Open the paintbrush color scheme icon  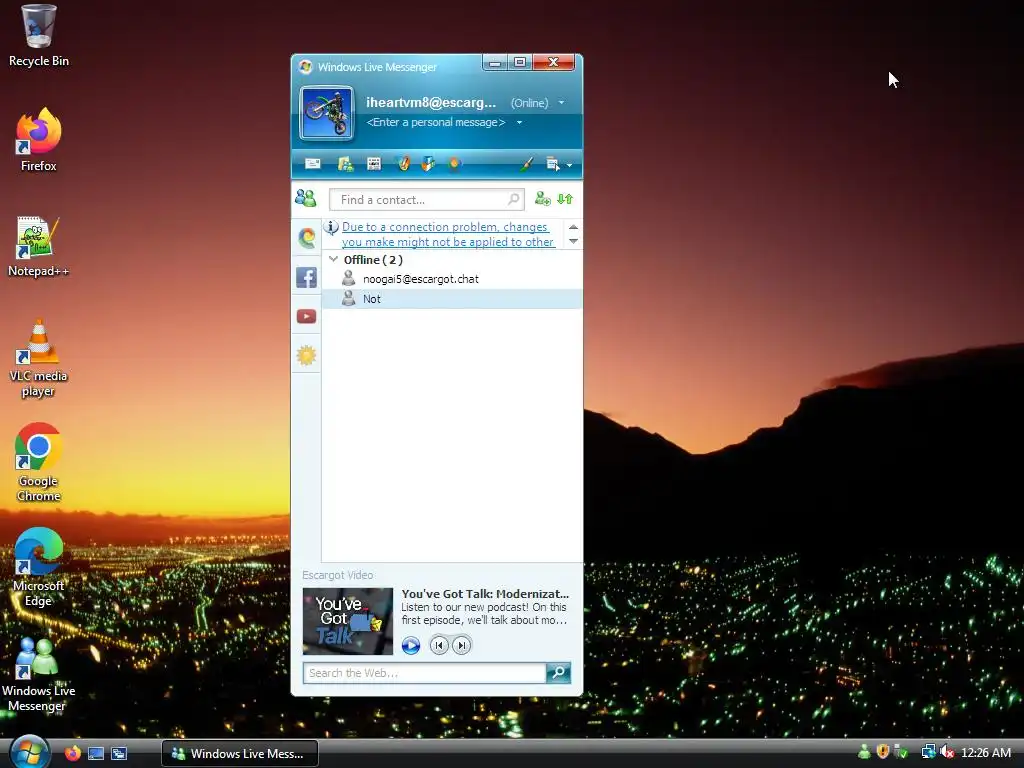pyautogui.click(x=526, y=164)
